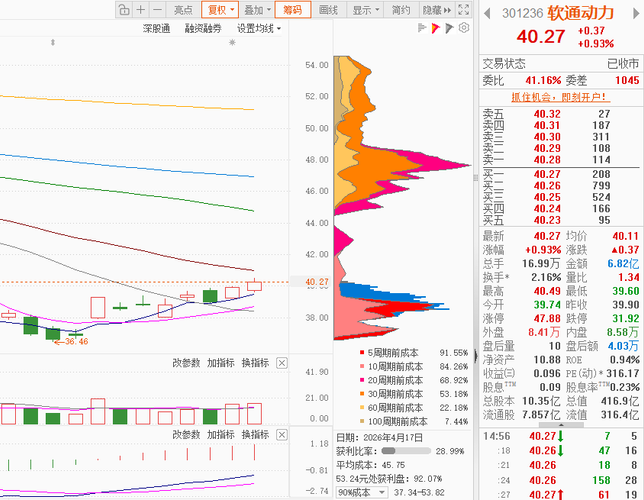
Task: Click 买一 price 40.27
Action: pos(547,174)
